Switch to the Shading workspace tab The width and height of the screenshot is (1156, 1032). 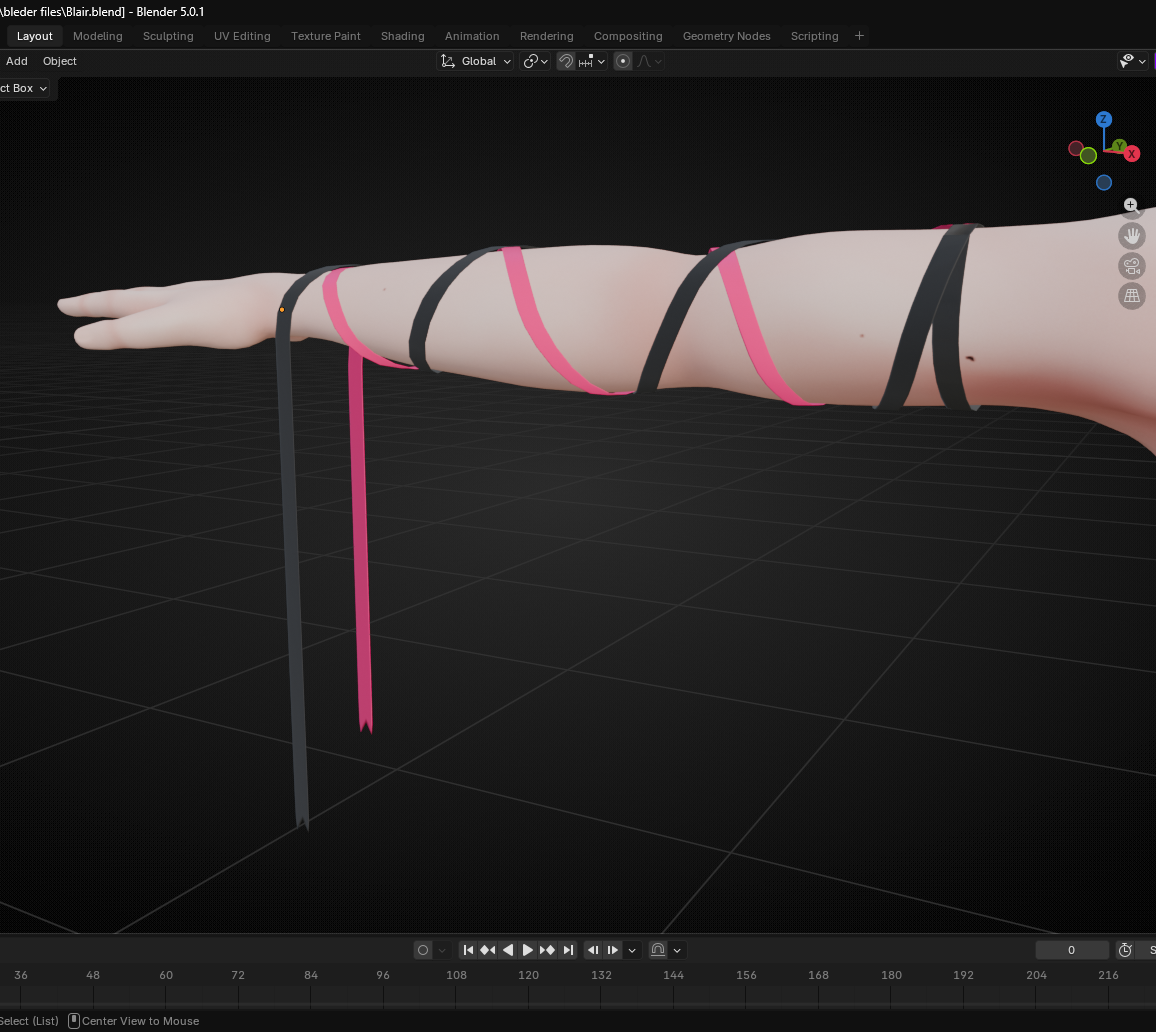tap(403, 36)
